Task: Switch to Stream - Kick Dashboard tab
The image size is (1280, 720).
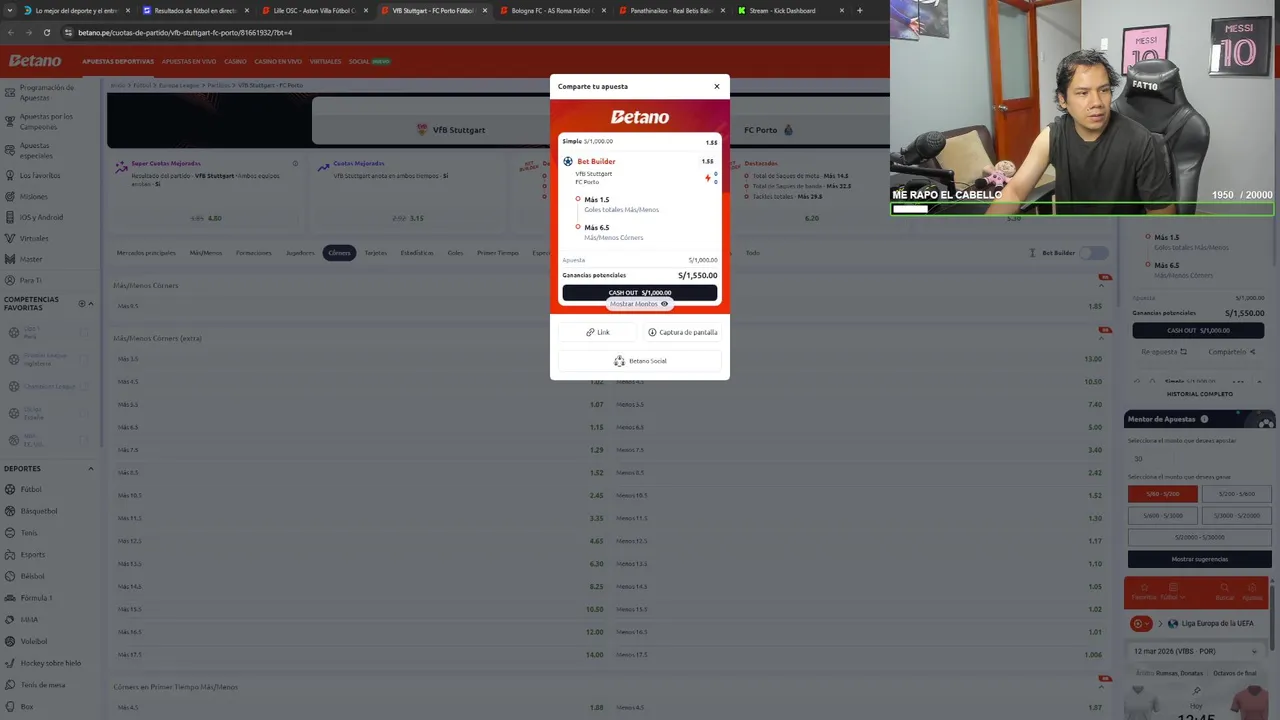Action: [x=790, y=11]
